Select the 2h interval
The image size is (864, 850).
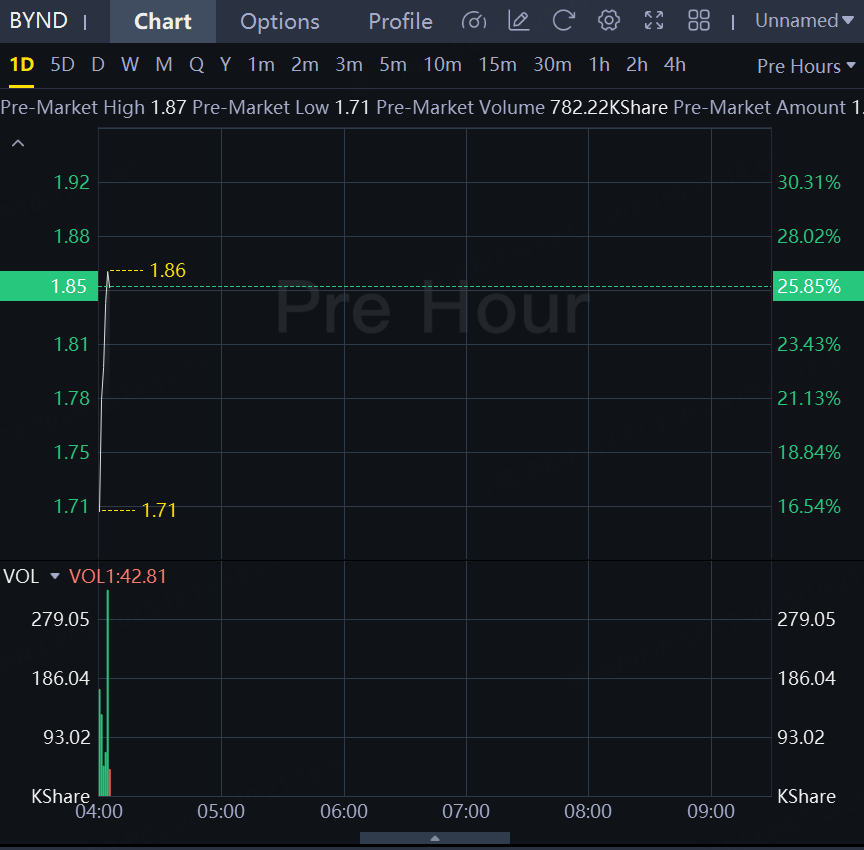click(x=636, y=65)
